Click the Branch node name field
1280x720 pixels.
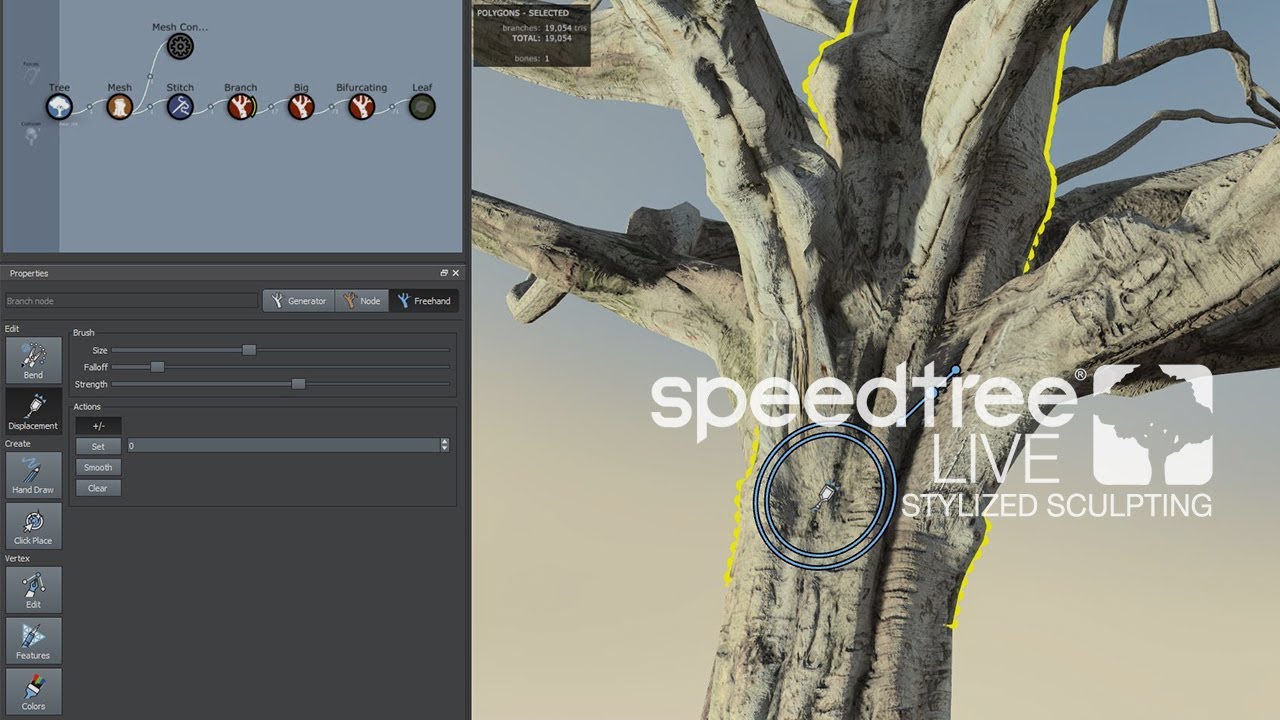131,301
